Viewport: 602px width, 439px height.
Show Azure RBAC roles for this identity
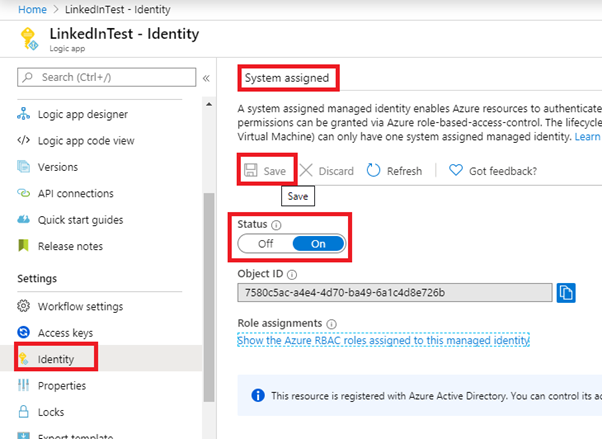click(x=383, y=340)
